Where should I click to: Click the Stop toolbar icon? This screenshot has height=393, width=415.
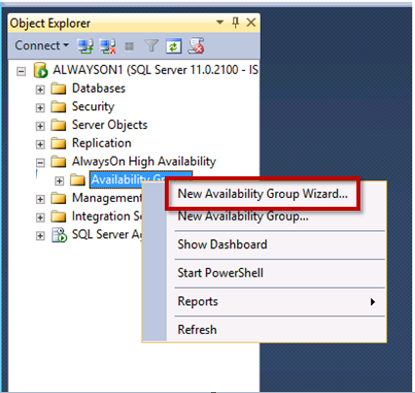point(129,46)
